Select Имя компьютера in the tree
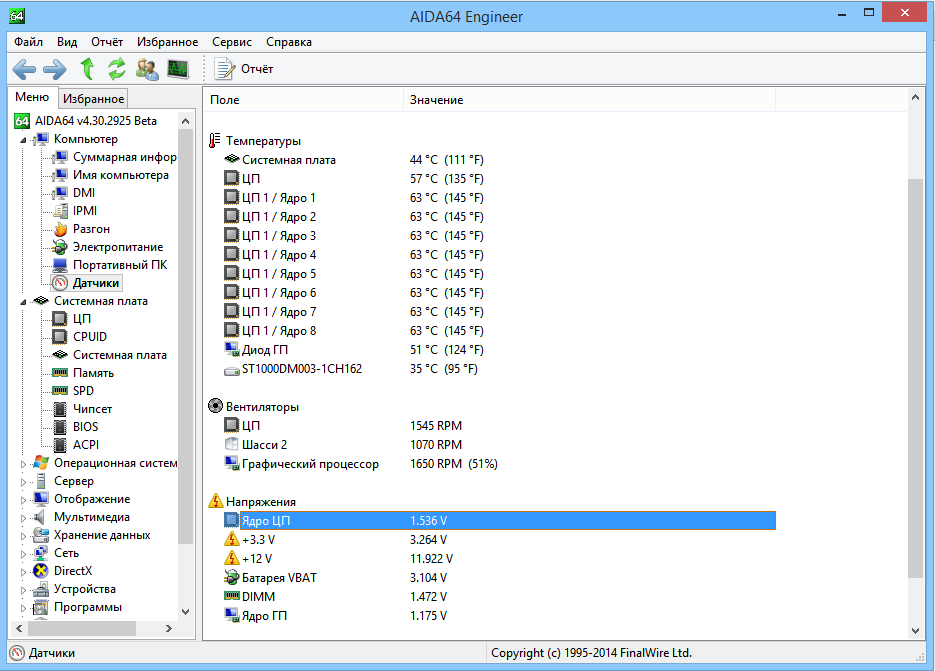 coord(120,175)
